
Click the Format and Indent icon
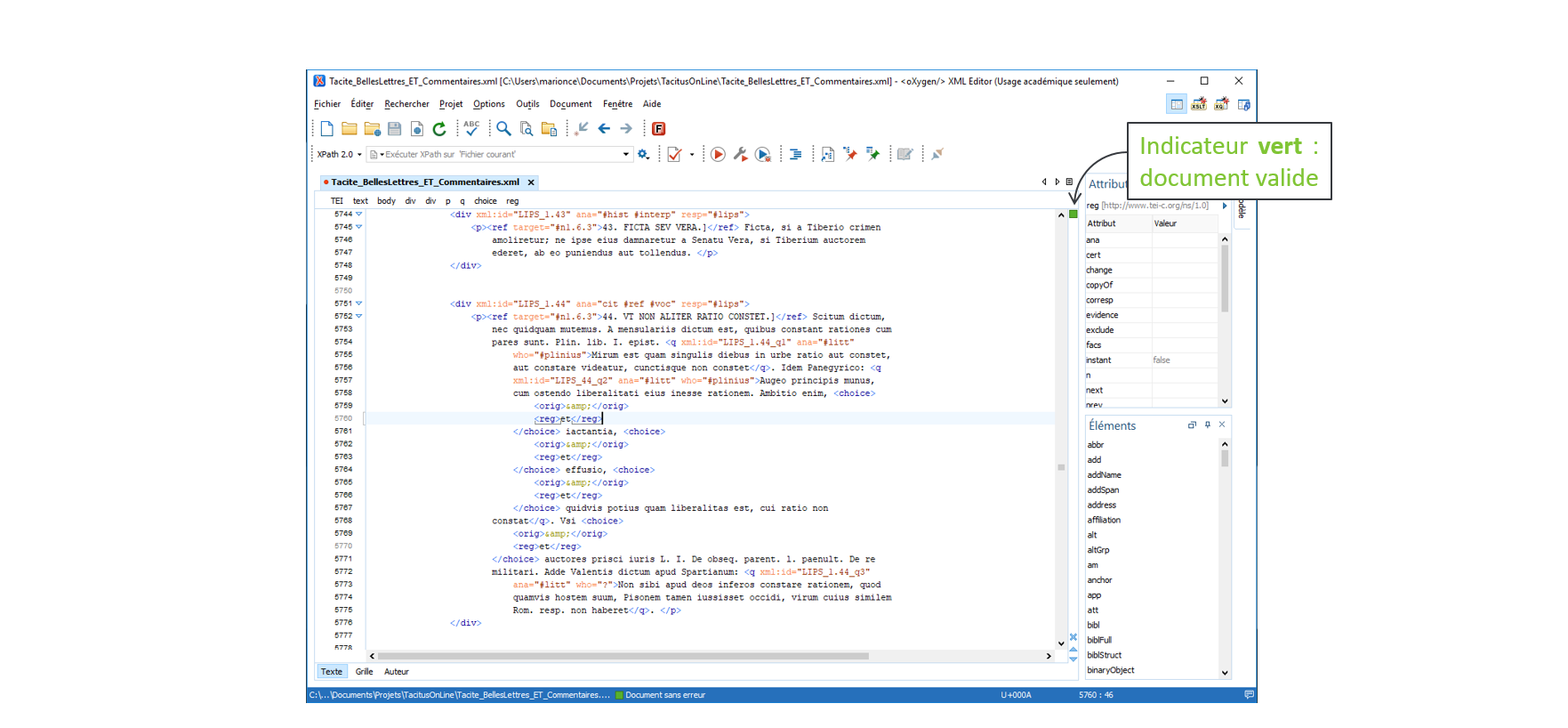pos(795,155)
